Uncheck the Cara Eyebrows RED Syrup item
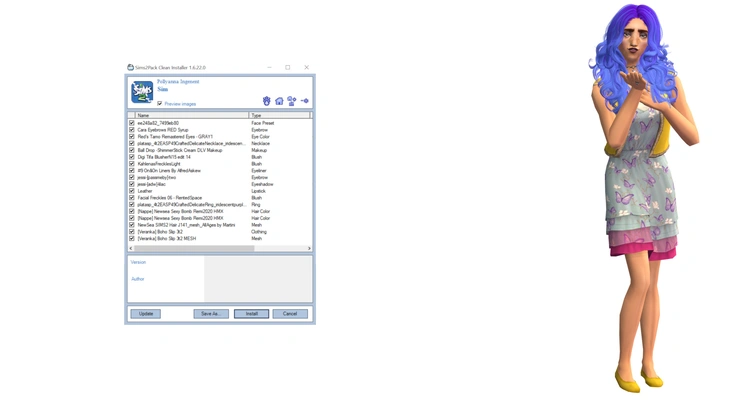Viewport: 733px width, 400px height. (x=132, y=130)
